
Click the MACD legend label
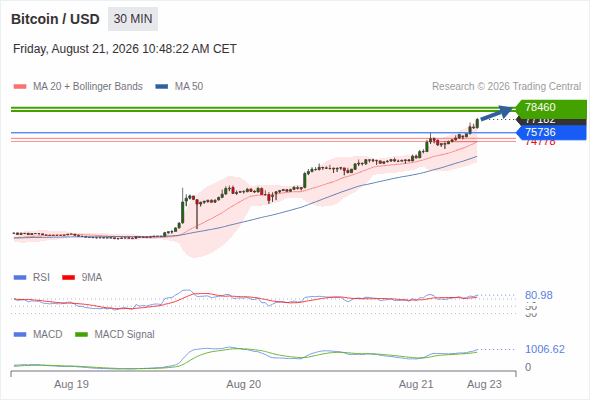[48, 335]
